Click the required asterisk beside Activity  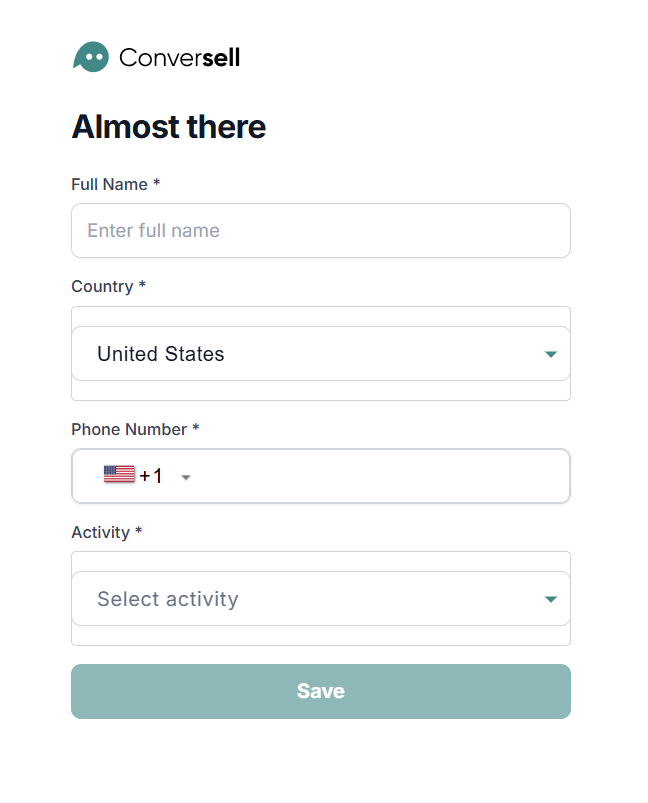point(139,532)
